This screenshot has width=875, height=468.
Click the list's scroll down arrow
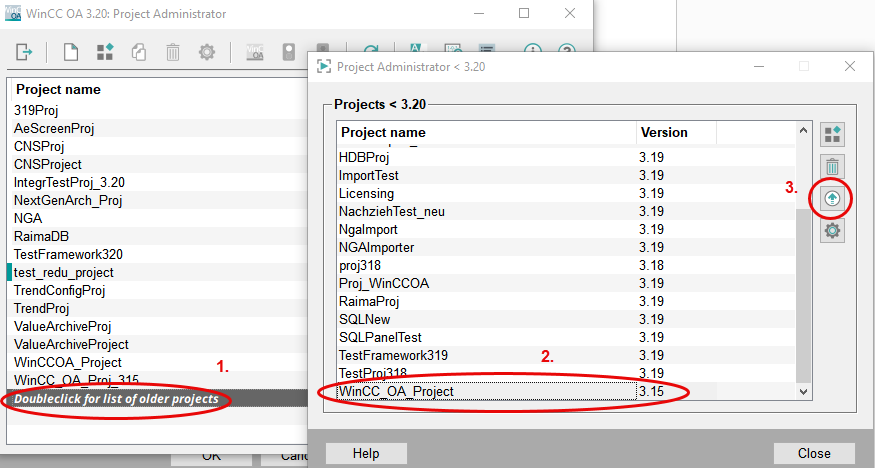(x=804, y=392)
